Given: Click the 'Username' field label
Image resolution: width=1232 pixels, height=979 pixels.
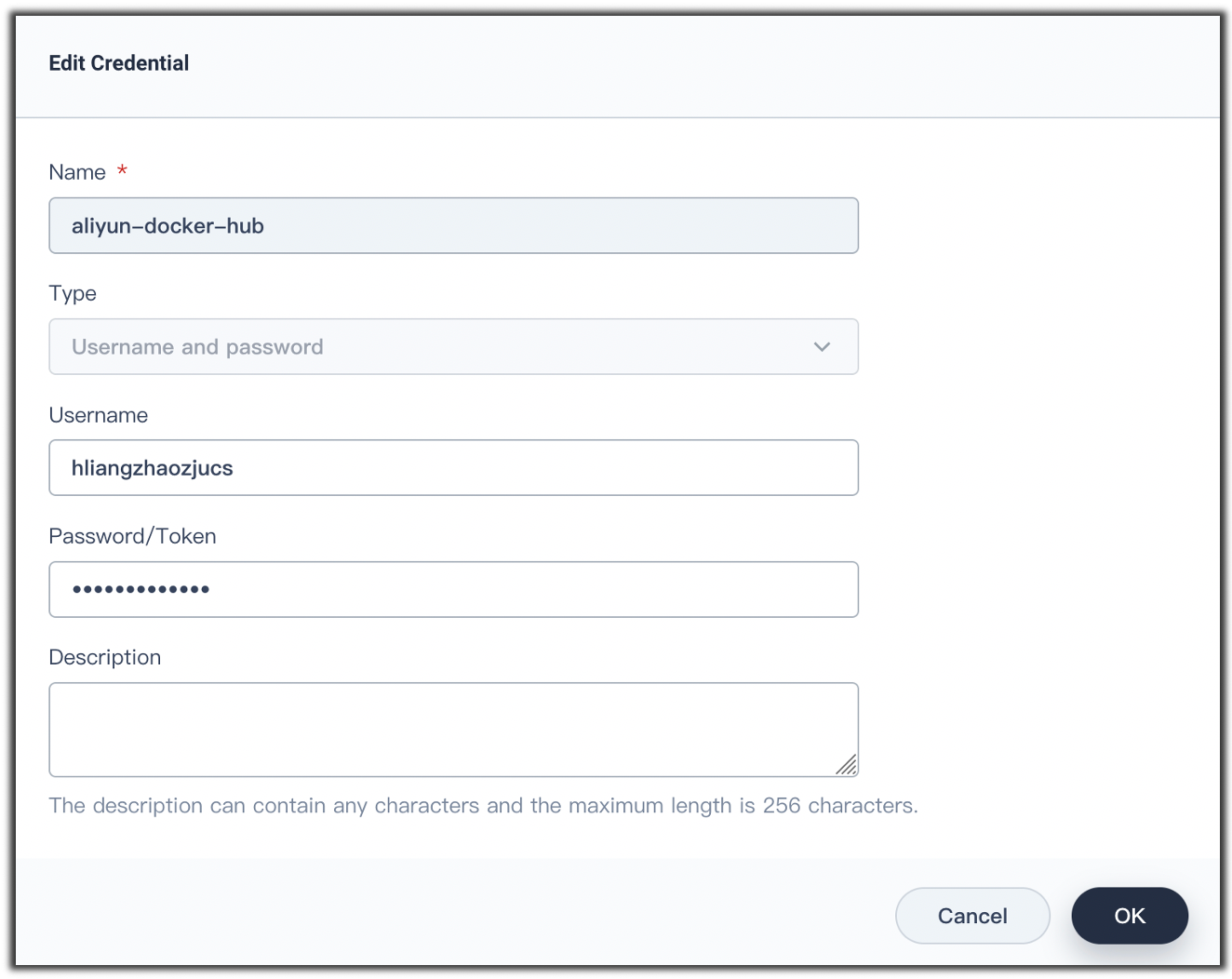Looking at the screenshot, I should click(98, 415).
